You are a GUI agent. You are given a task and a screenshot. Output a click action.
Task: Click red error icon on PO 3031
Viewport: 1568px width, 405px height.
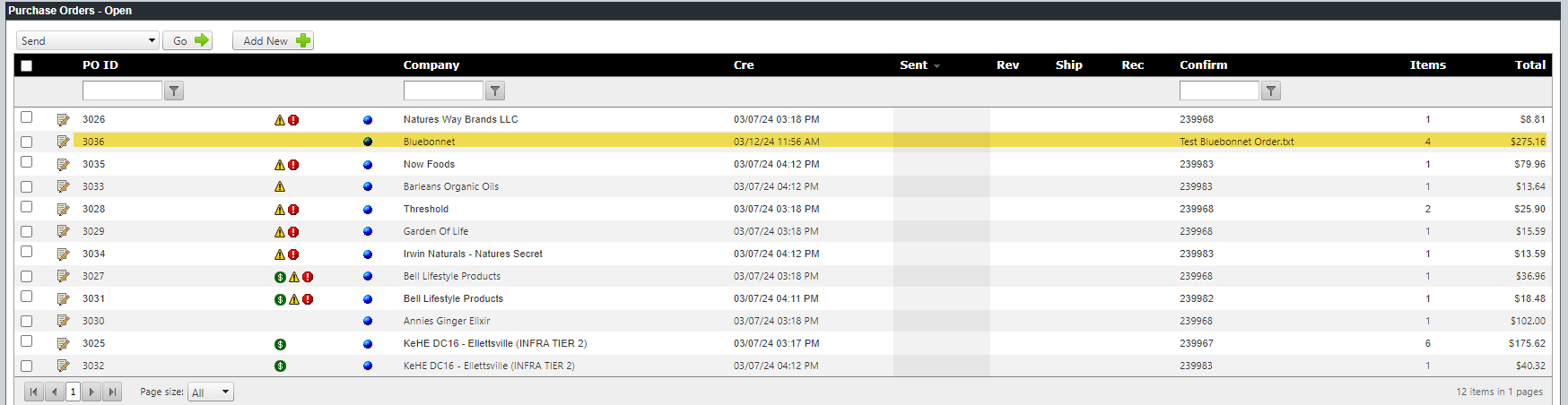click(308, 299)
